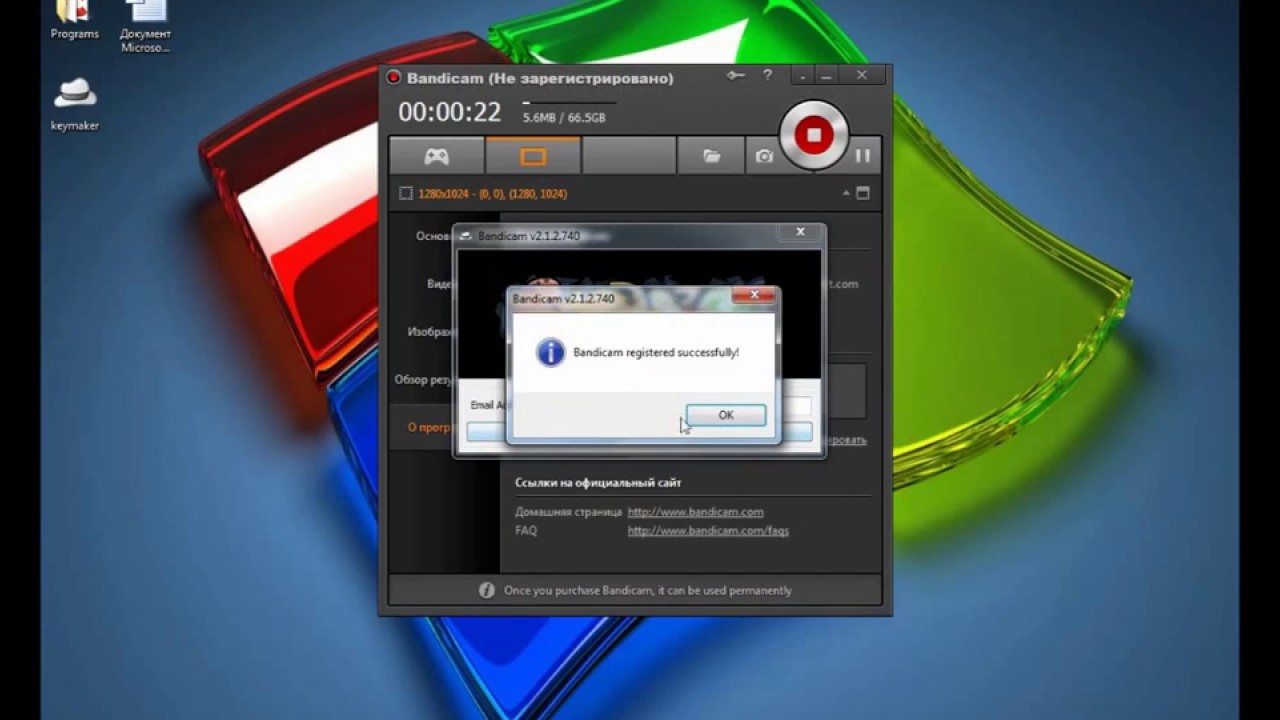Select the 1280x1024 recording area text
This screenshot has width=1280, height=720.
click(493, 194)
